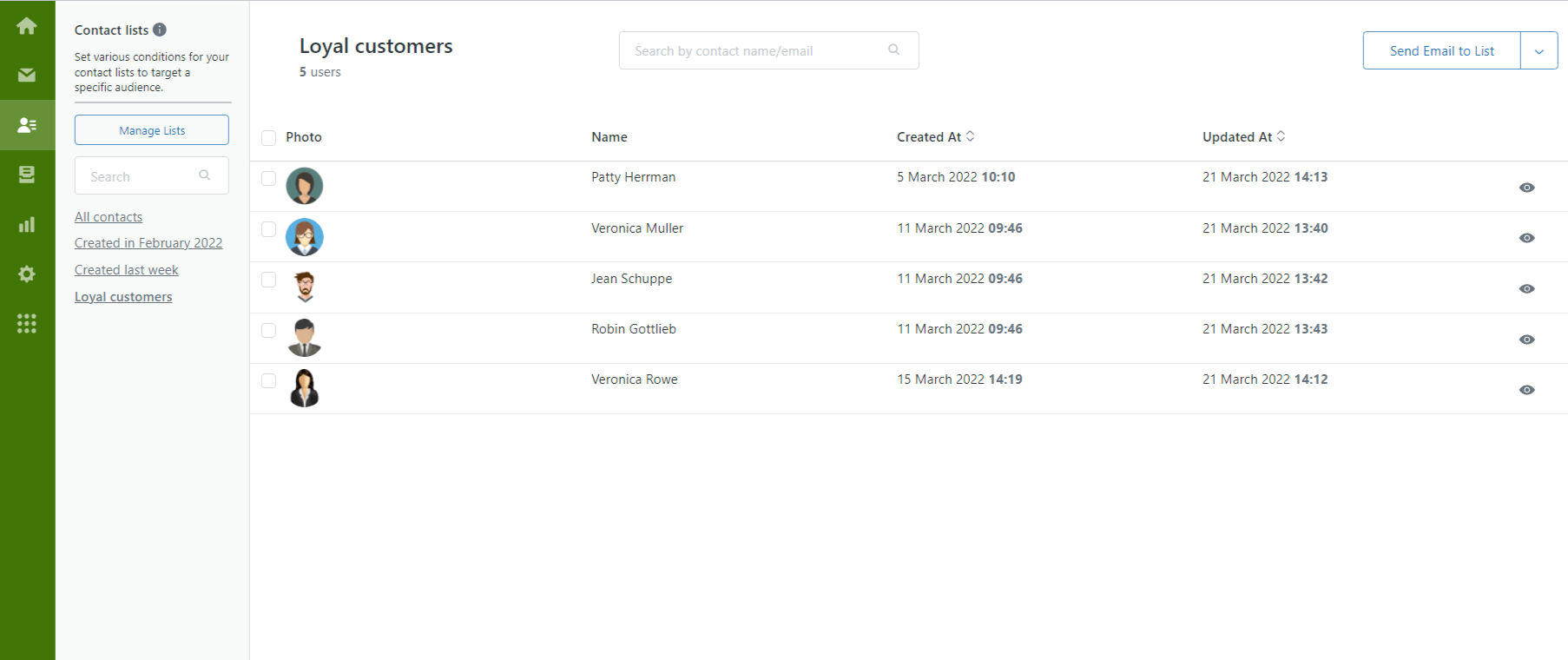Expand the Send Email to List dropdown arrow
This screenshot has height=660, width=1568.
tap(1539, 51)
